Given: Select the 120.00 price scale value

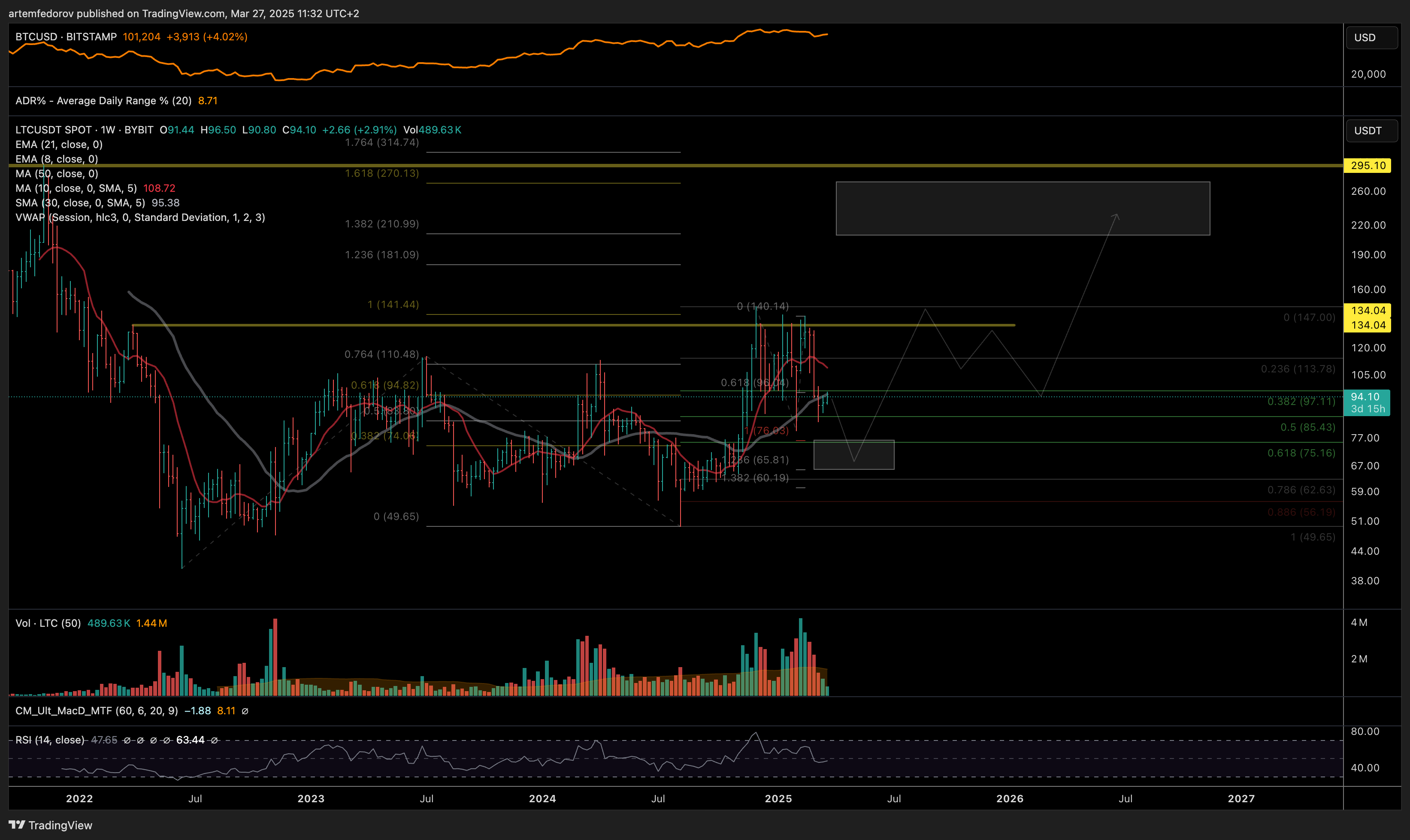Looking at the screenshot, I should [x=1368, y=348].
